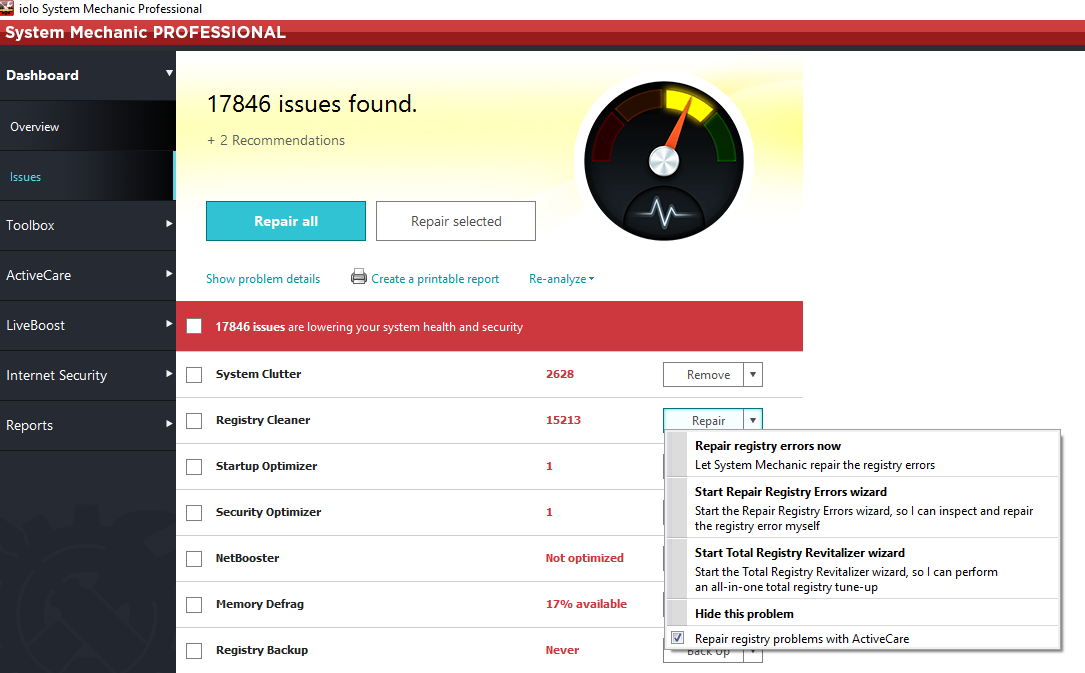Toggle Repair registry problems with ActiveCare
Viewport: 1085px width, 673px height.
coord(678,638)
